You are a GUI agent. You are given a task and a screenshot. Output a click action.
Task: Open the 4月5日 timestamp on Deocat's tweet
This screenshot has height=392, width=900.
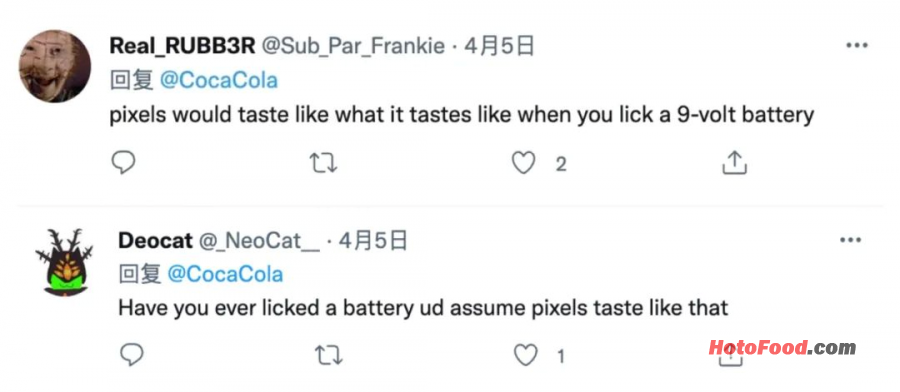pyautogui.click(x=373, y=241)
